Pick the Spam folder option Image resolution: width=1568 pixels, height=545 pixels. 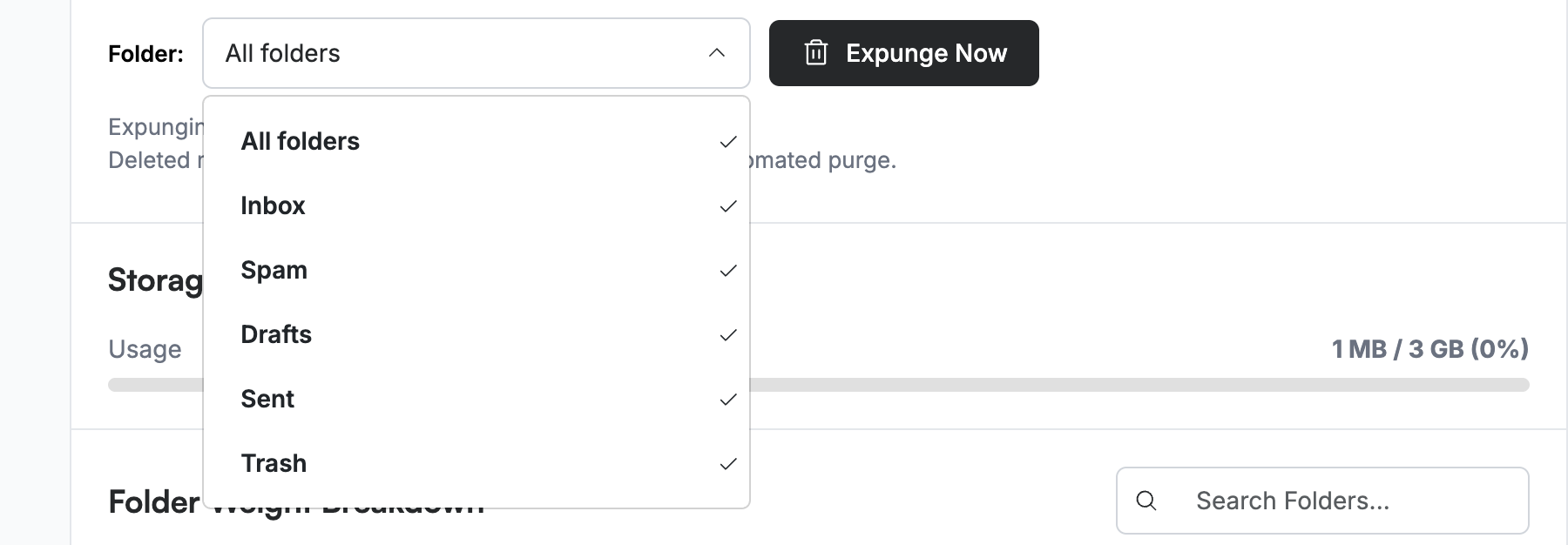click(476, 270)
